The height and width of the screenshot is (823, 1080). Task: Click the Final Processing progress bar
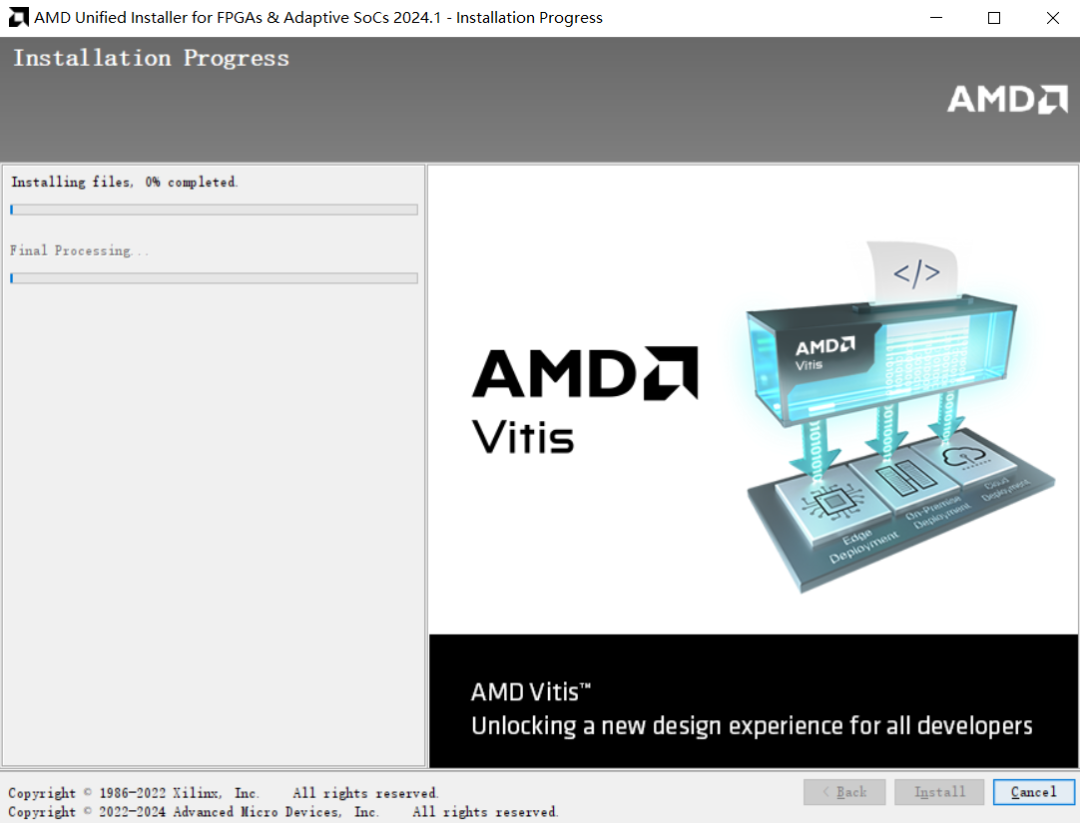[x=213, y=278]
